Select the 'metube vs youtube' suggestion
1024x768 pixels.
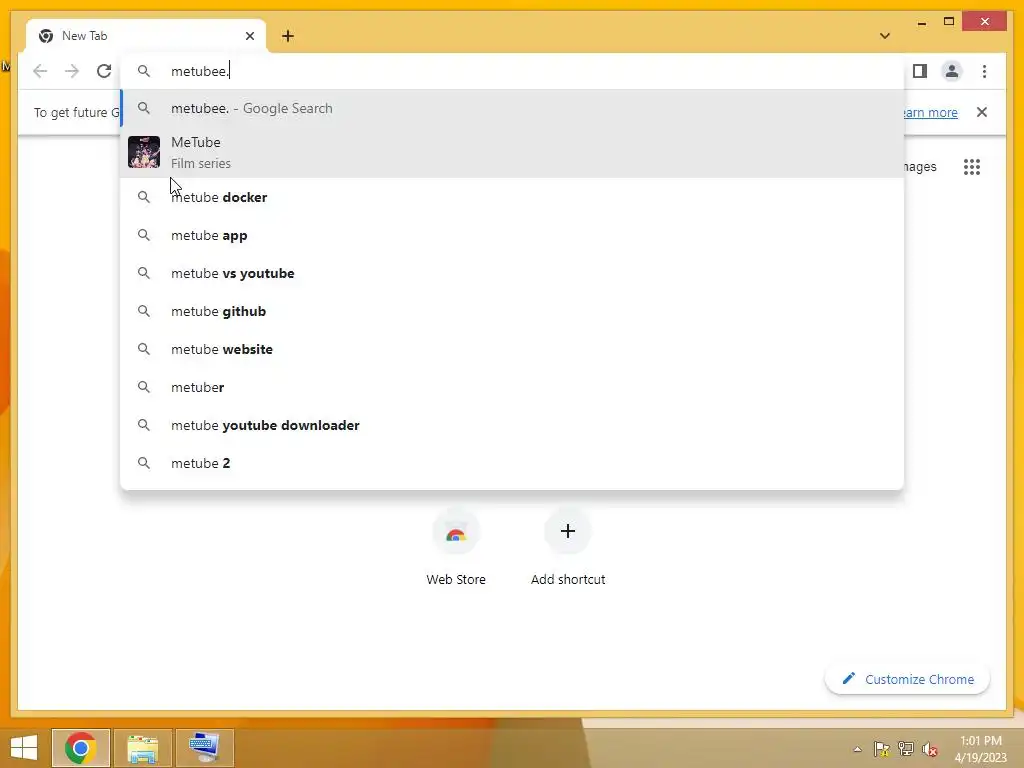tap(512, 273)
